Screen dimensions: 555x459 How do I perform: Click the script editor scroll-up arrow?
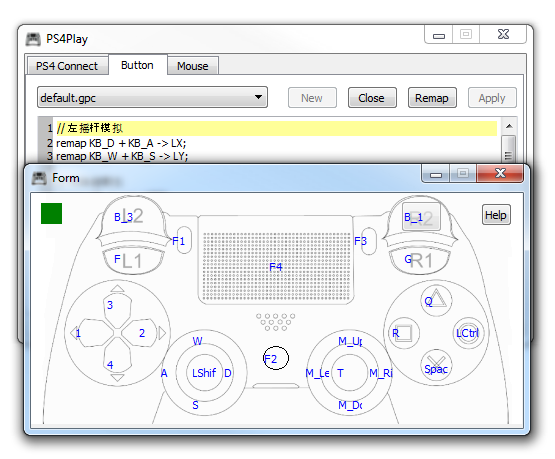click(509, 126)
